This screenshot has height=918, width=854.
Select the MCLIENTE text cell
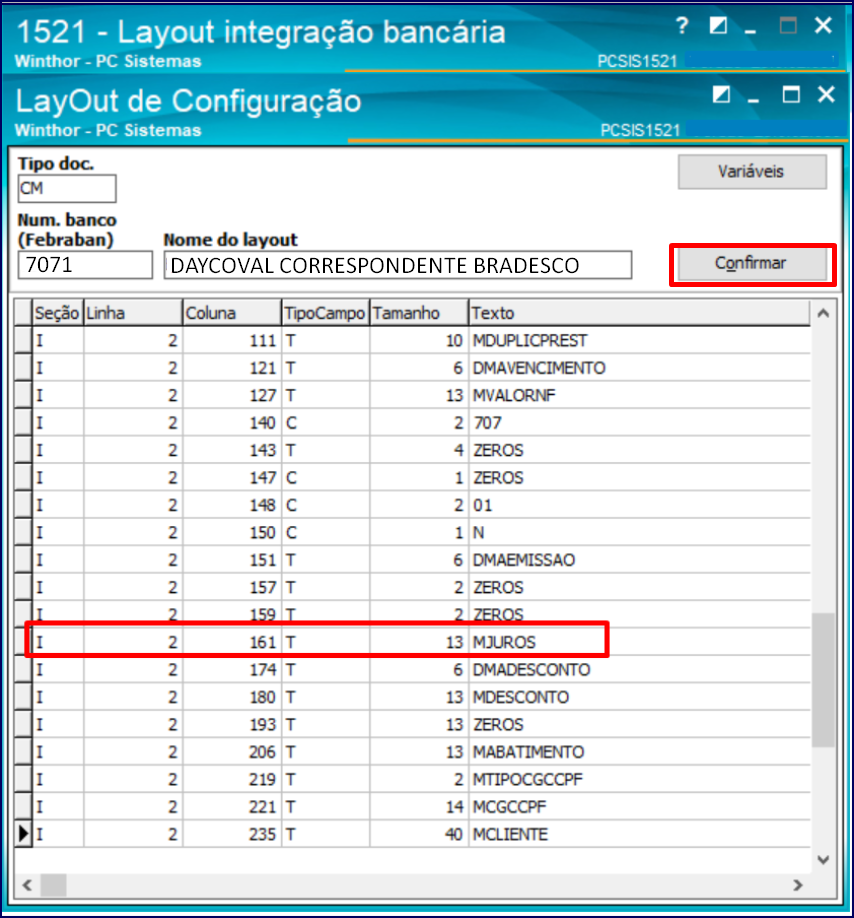coord(640,834)
